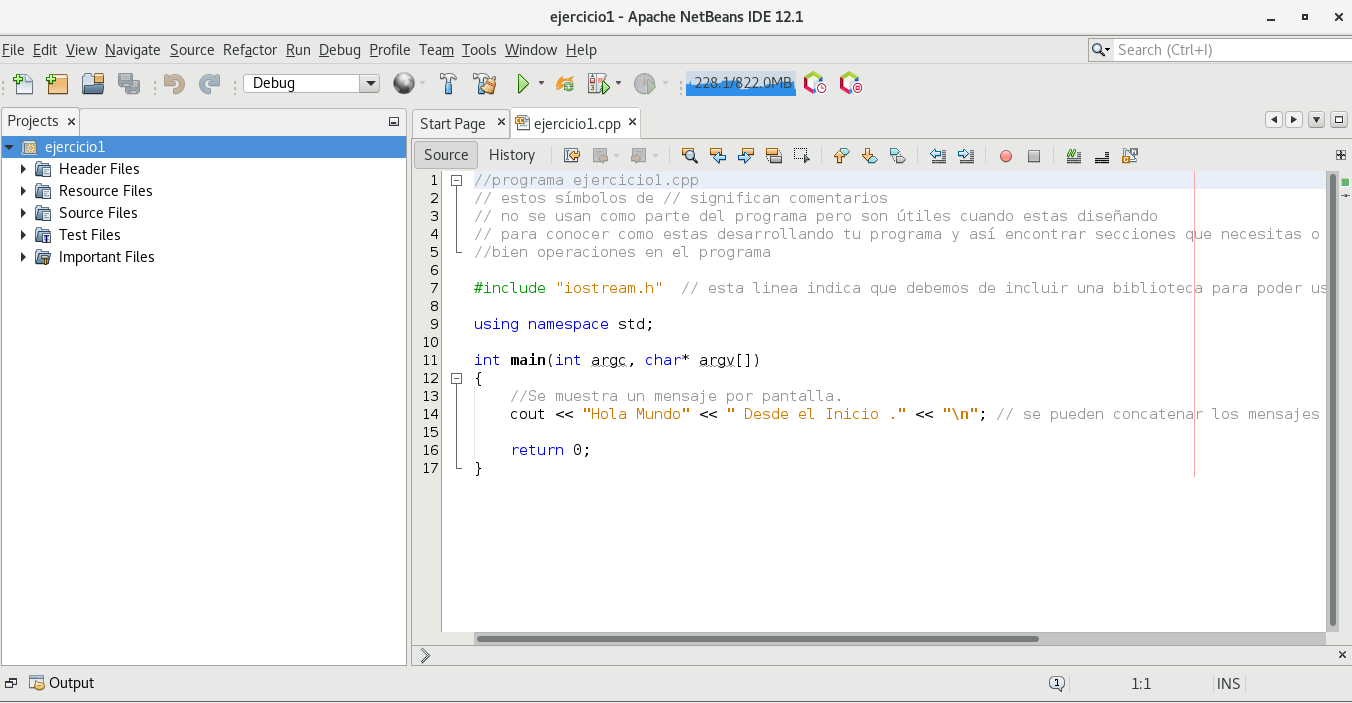Click the memory usage bar to collect garbage
Image resolution: width=1352 pixels, height=703 pixels.
[x=740, y=84]
